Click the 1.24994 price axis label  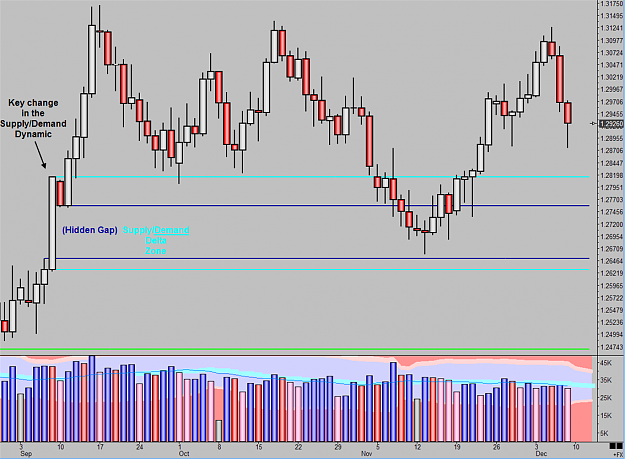click(611, 335)
